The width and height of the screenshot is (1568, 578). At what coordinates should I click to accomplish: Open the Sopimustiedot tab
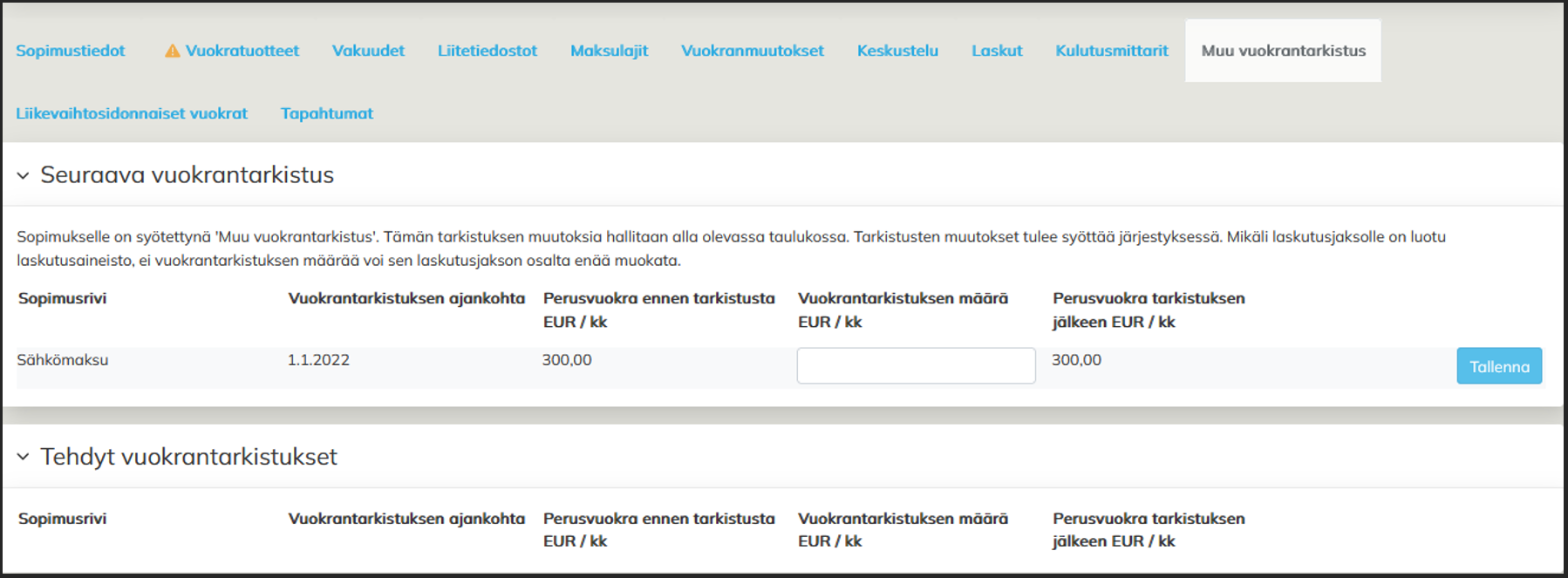pos(71,51)
